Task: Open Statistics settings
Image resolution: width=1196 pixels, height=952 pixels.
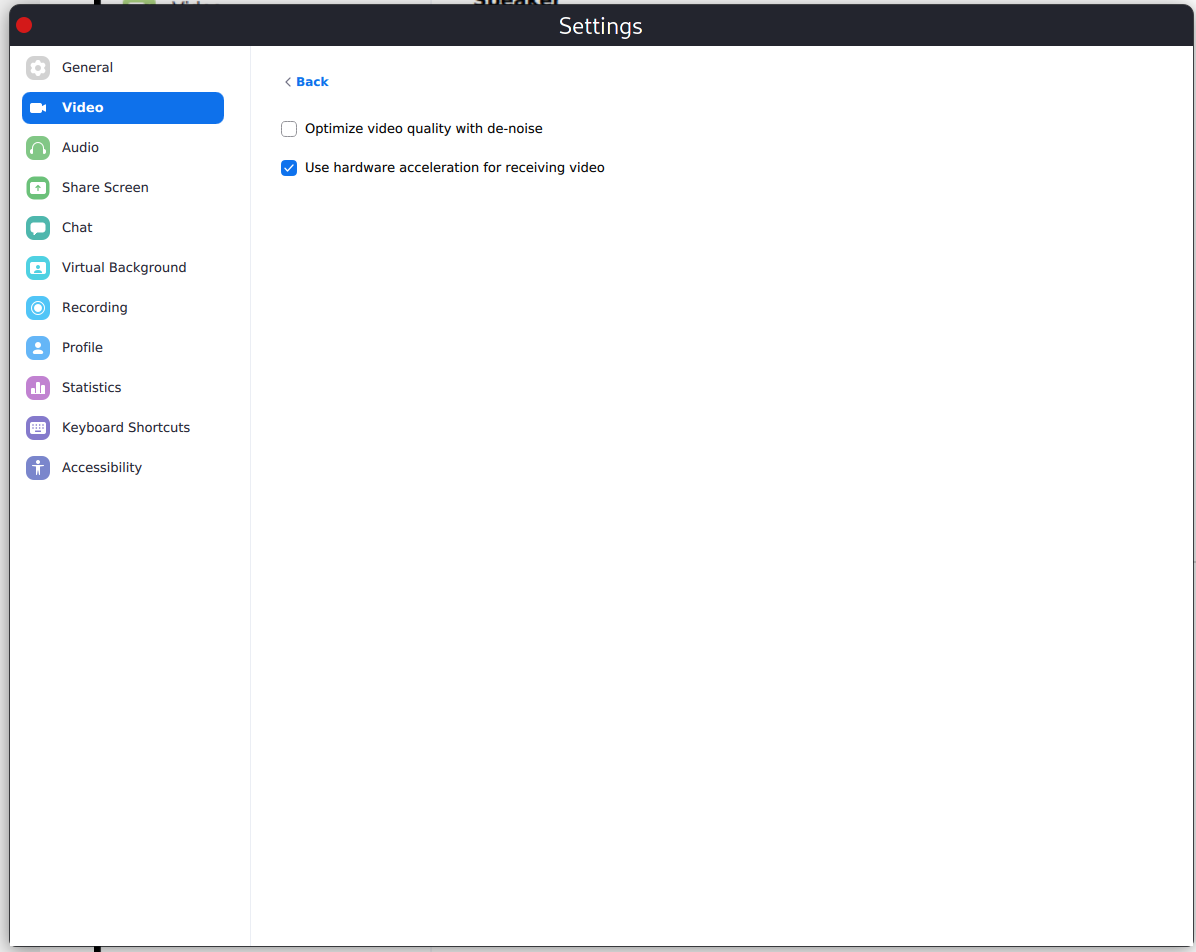Action: point(123,388)
